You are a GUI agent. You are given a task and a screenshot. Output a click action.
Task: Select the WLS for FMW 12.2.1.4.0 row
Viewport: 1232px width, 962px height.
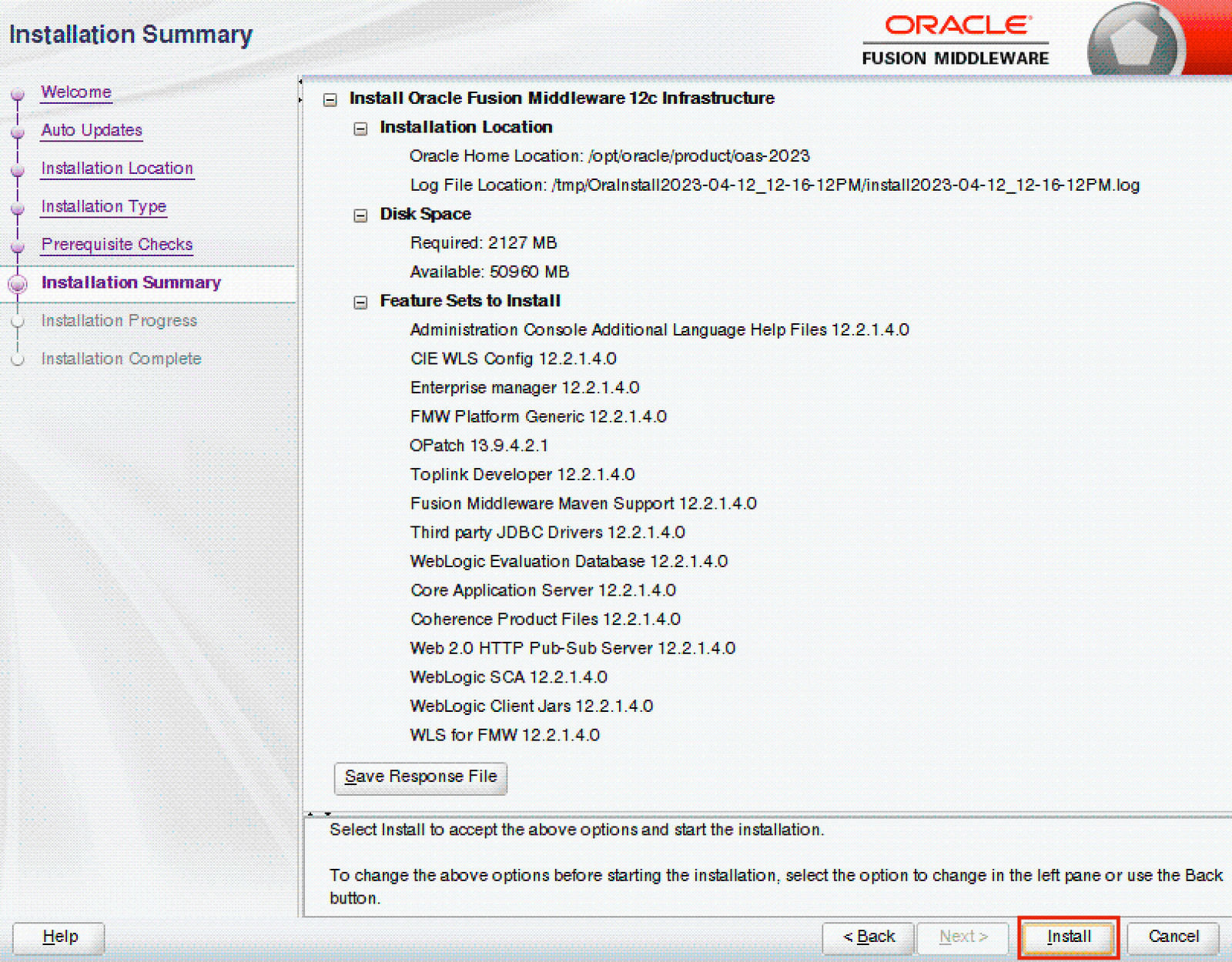(x=505, y=736)
